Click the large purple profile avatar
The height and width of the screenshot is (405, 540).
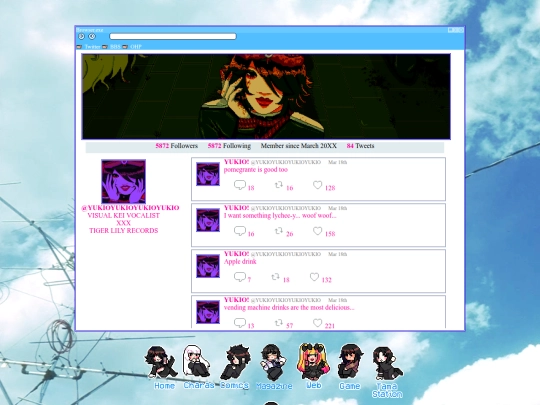124,181
